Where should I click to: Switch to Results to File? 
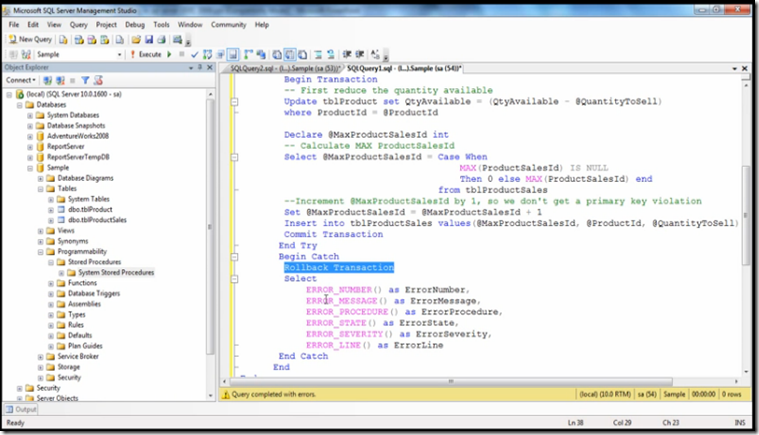pyautogui.click(x=303, y=55)
